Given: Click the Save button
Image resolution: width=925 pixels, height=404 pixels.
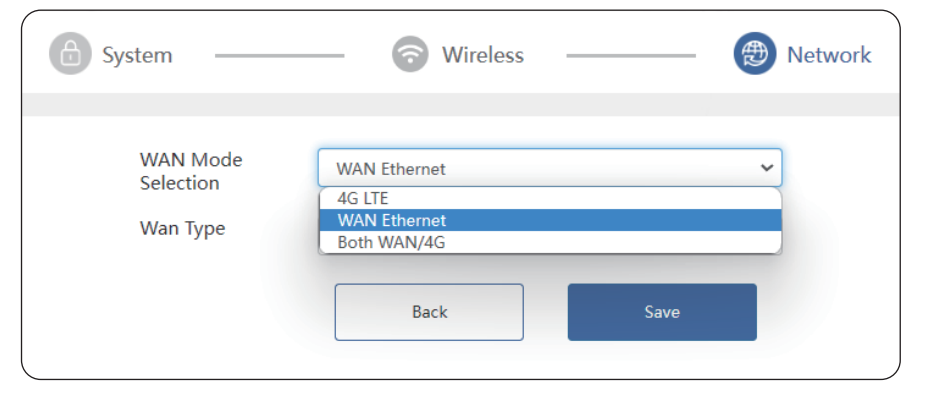Looking at the screenshot, I should point(662,312).
